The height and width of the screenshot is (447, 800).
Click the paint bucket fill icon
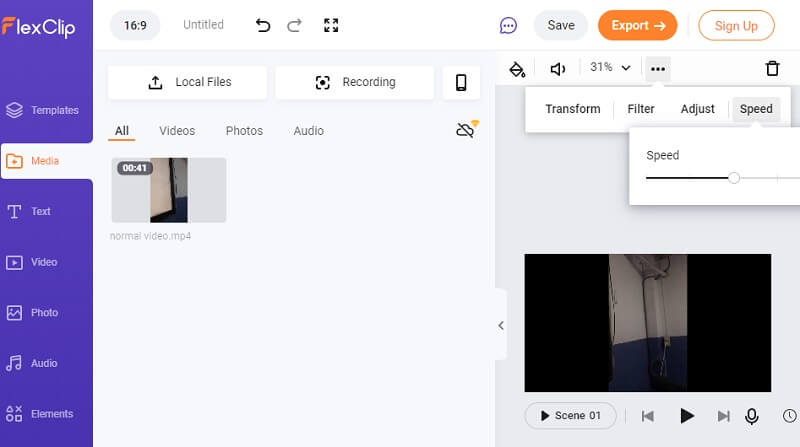click(517, 68)
